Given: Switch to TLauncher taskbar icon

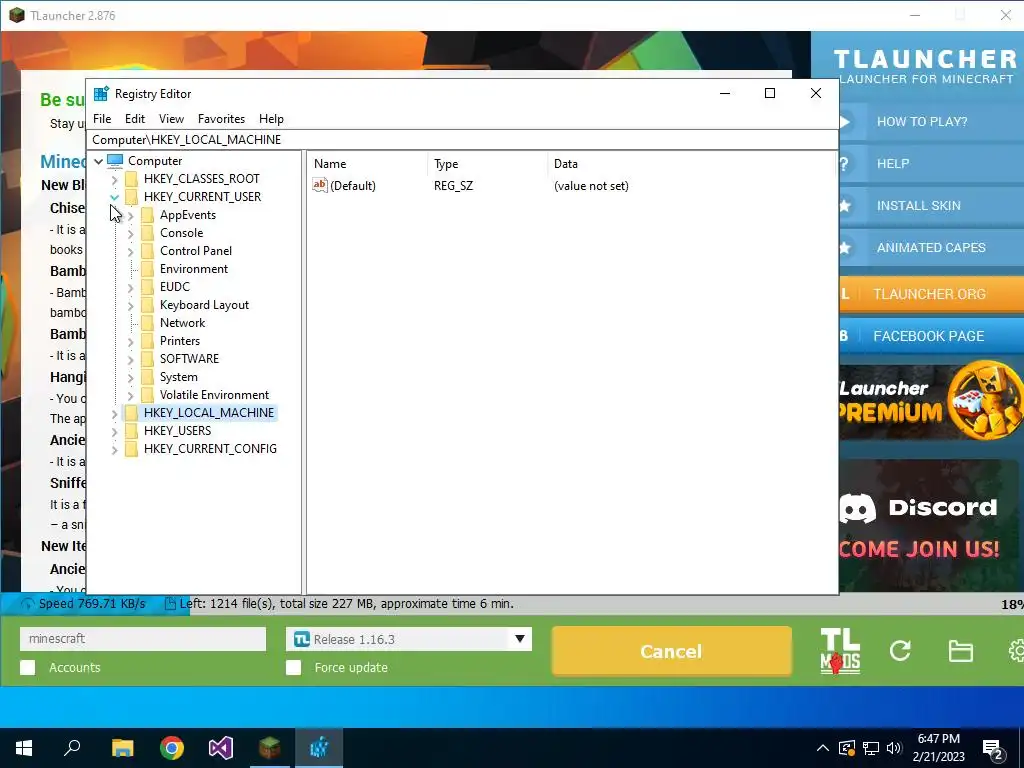Looking at the screenshot, I should tap(270, 748).
